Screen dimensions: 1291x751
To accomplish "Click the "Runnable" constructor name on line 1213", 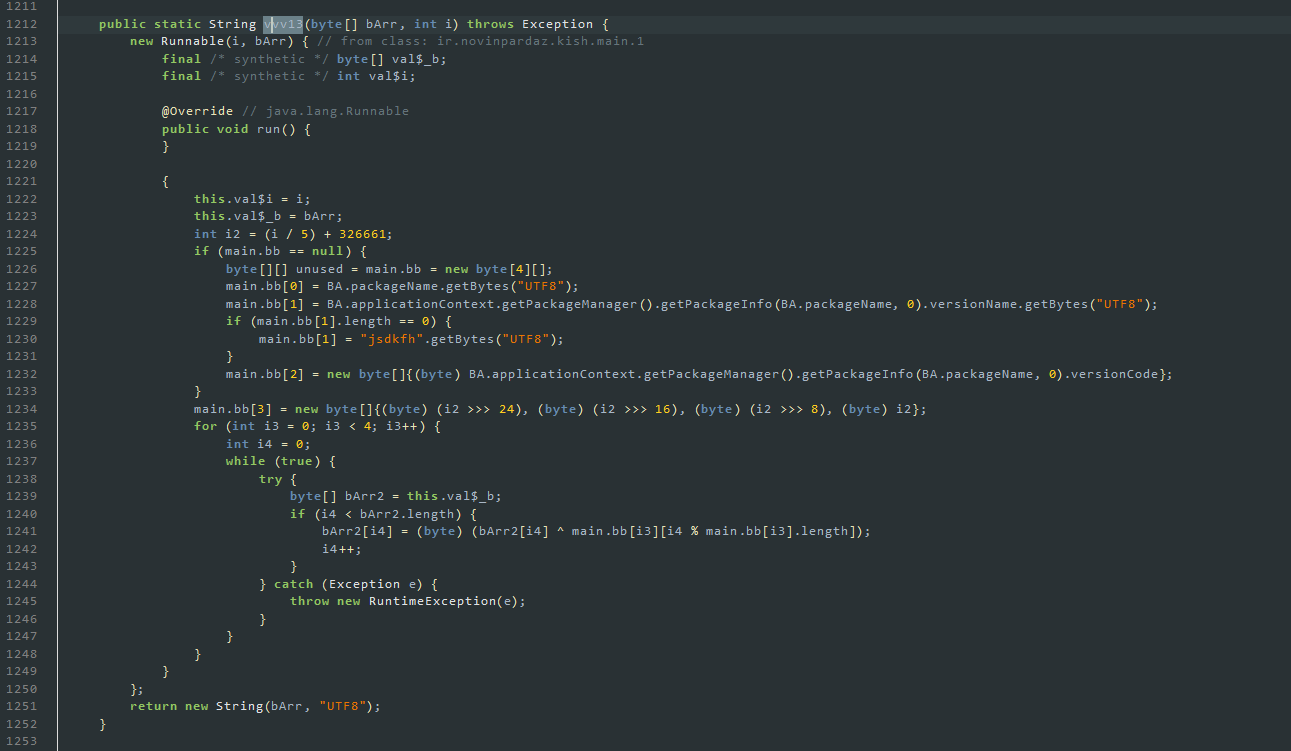I will (x=193, y=41).
